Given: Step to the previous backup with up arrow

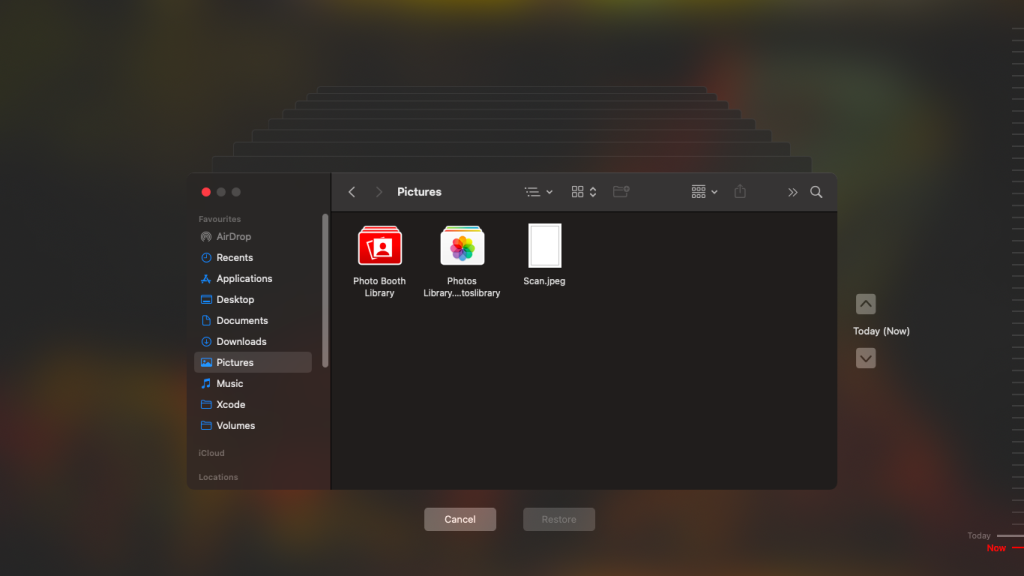Looking at the screenshot, I should click(866, 304).
